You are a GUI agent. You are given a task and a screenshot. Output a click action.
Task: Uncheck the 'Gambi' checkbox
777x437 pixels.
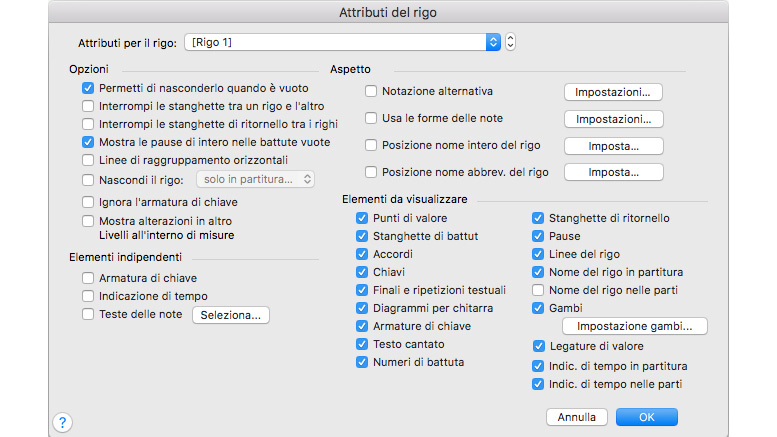pyautogui.click(x=538, y=308)
